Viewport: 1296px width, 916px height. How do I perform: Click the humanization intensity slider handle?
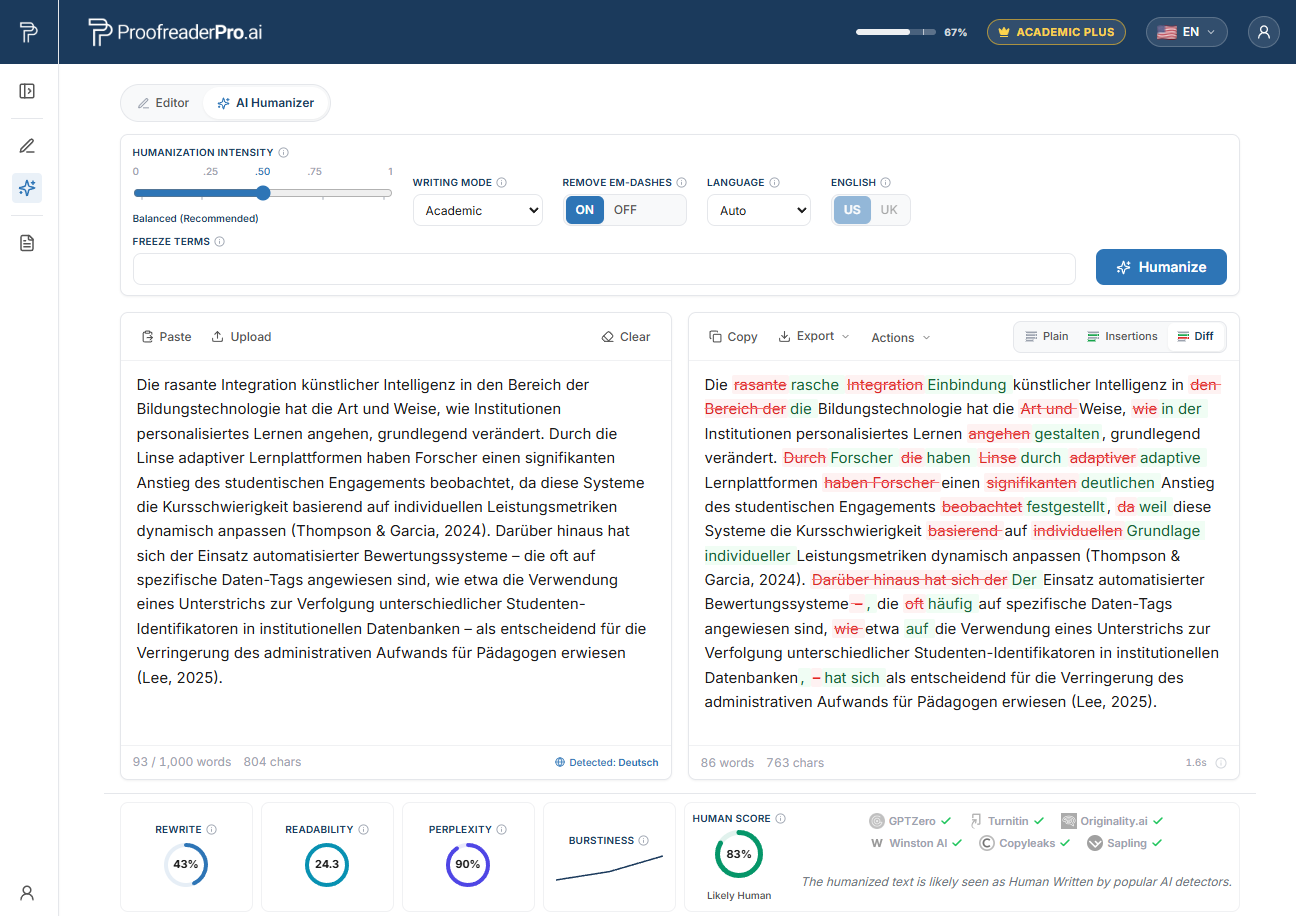[x=263, y=193]
